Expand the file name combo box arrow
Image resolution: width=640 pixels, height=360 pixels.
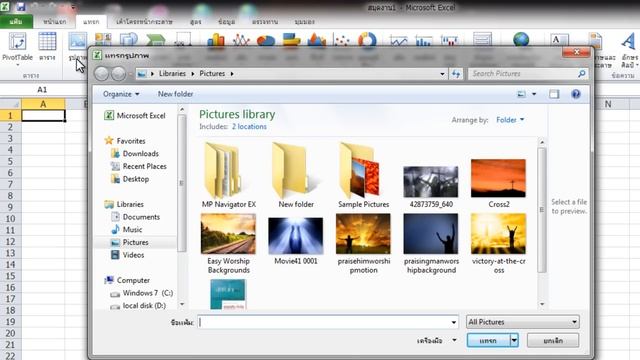click(453, 322)
